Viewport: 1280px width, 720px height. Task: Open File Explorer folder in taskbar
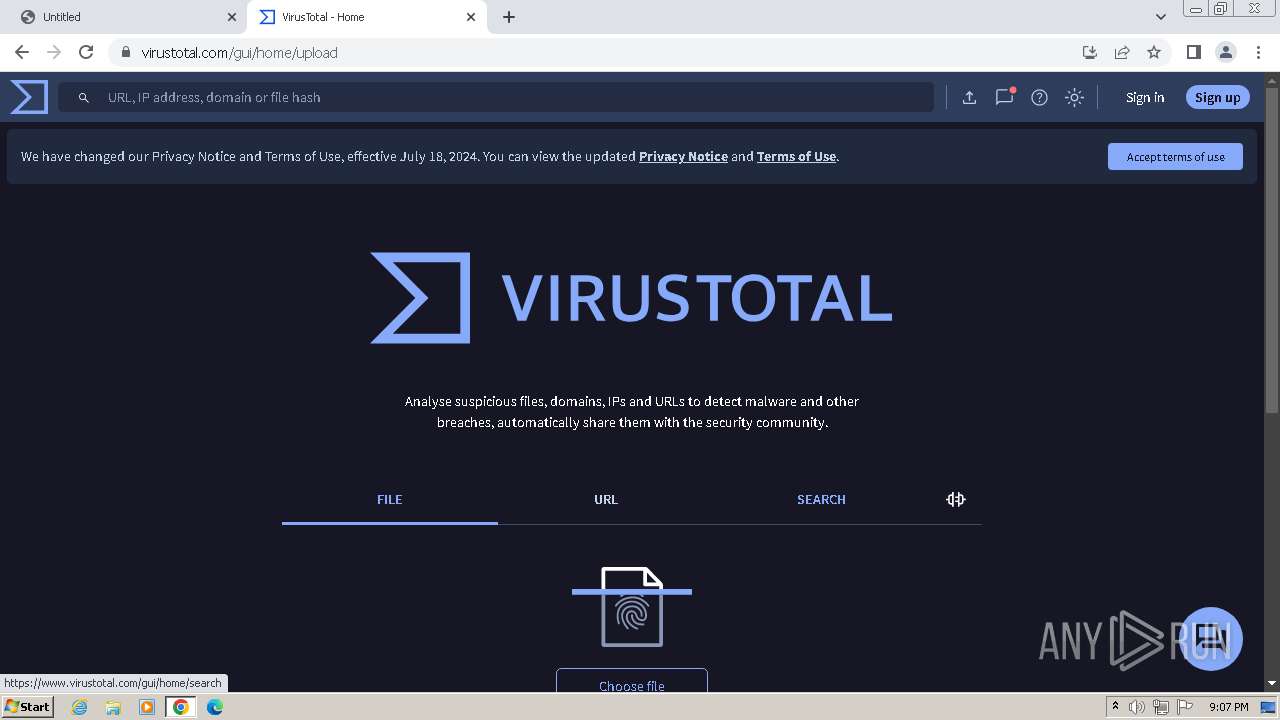pyautogui.click(x=113, y=707)
